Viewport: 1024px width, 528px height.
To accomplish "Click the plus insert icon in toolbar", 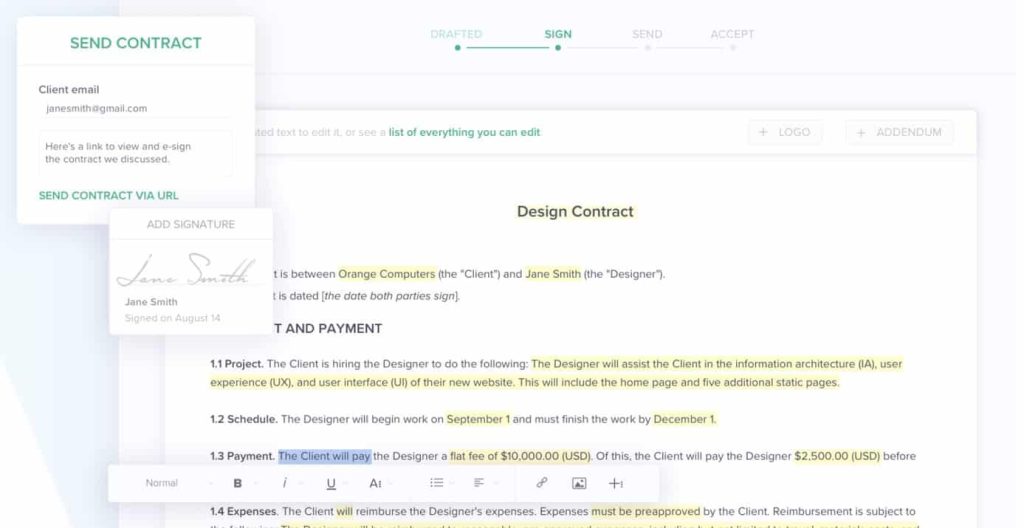I will 616,484.
